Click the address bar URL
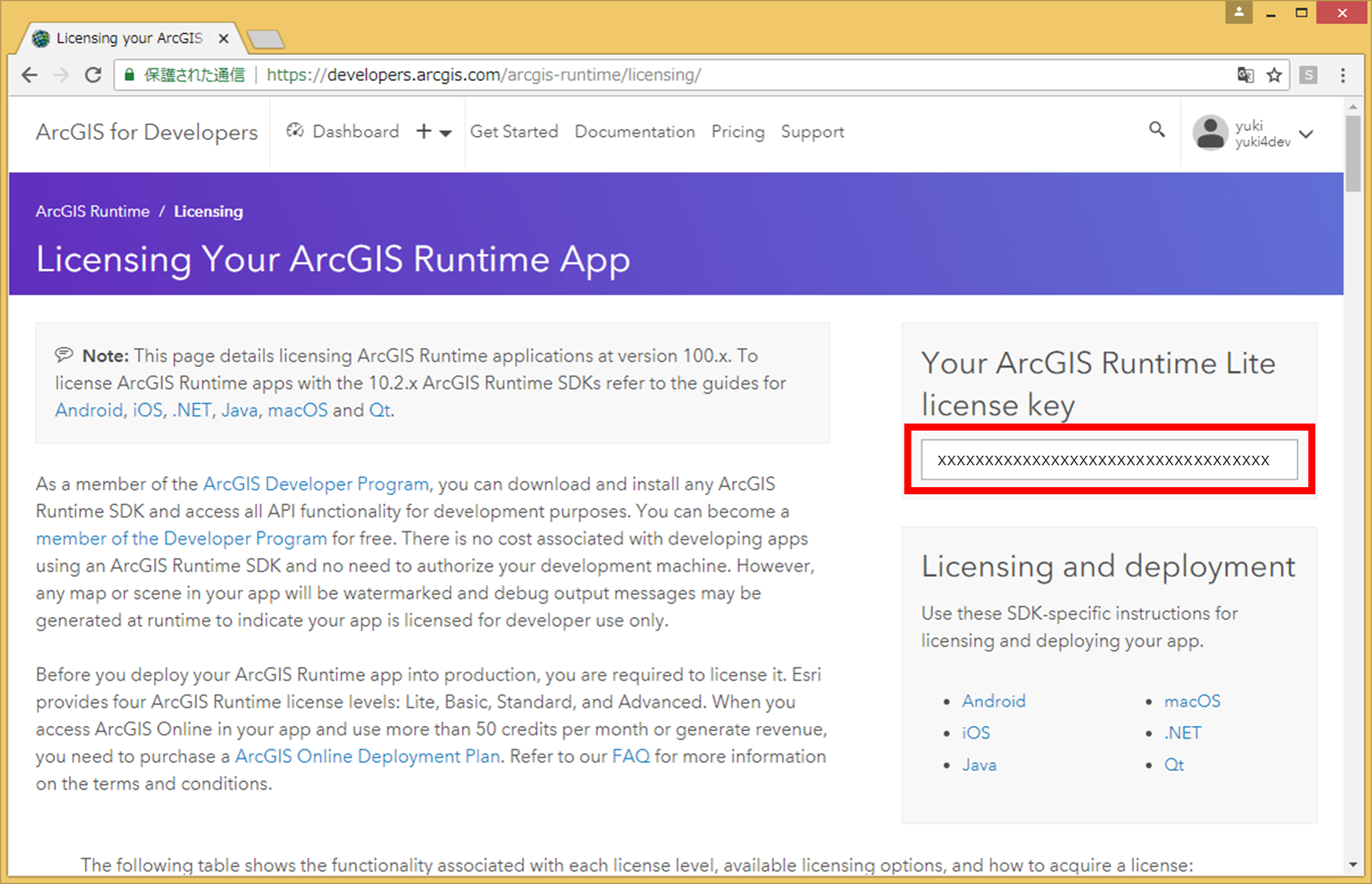 click(x=483, y=75)
